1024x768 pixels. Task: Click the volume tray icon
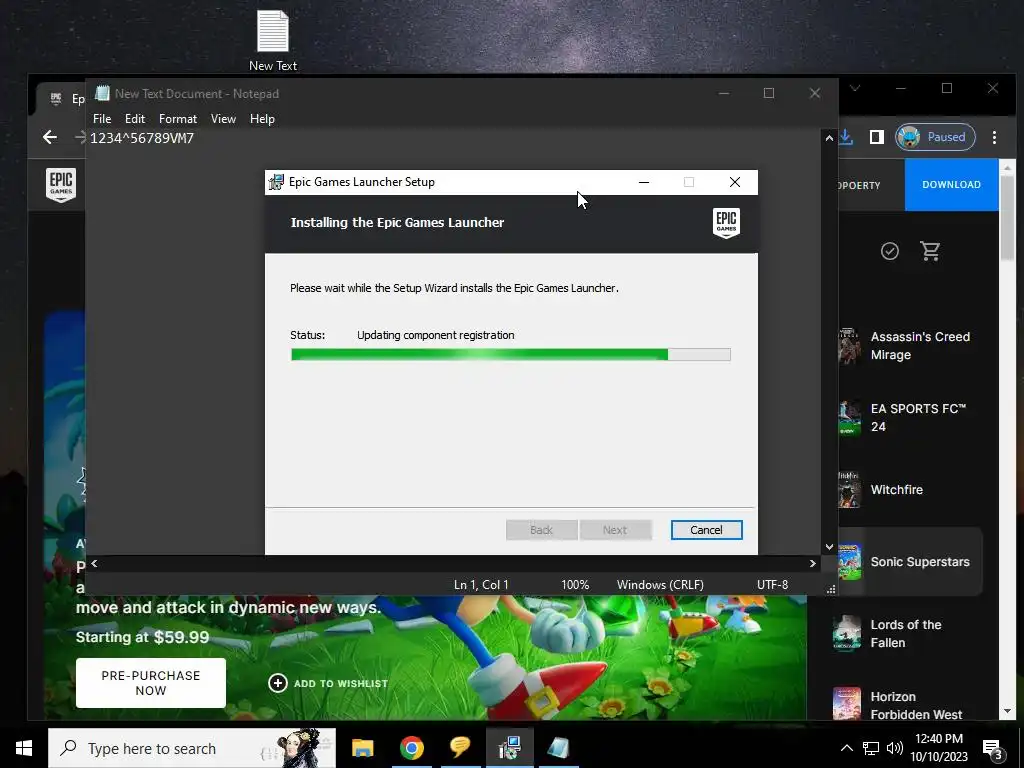pos(895,748)
